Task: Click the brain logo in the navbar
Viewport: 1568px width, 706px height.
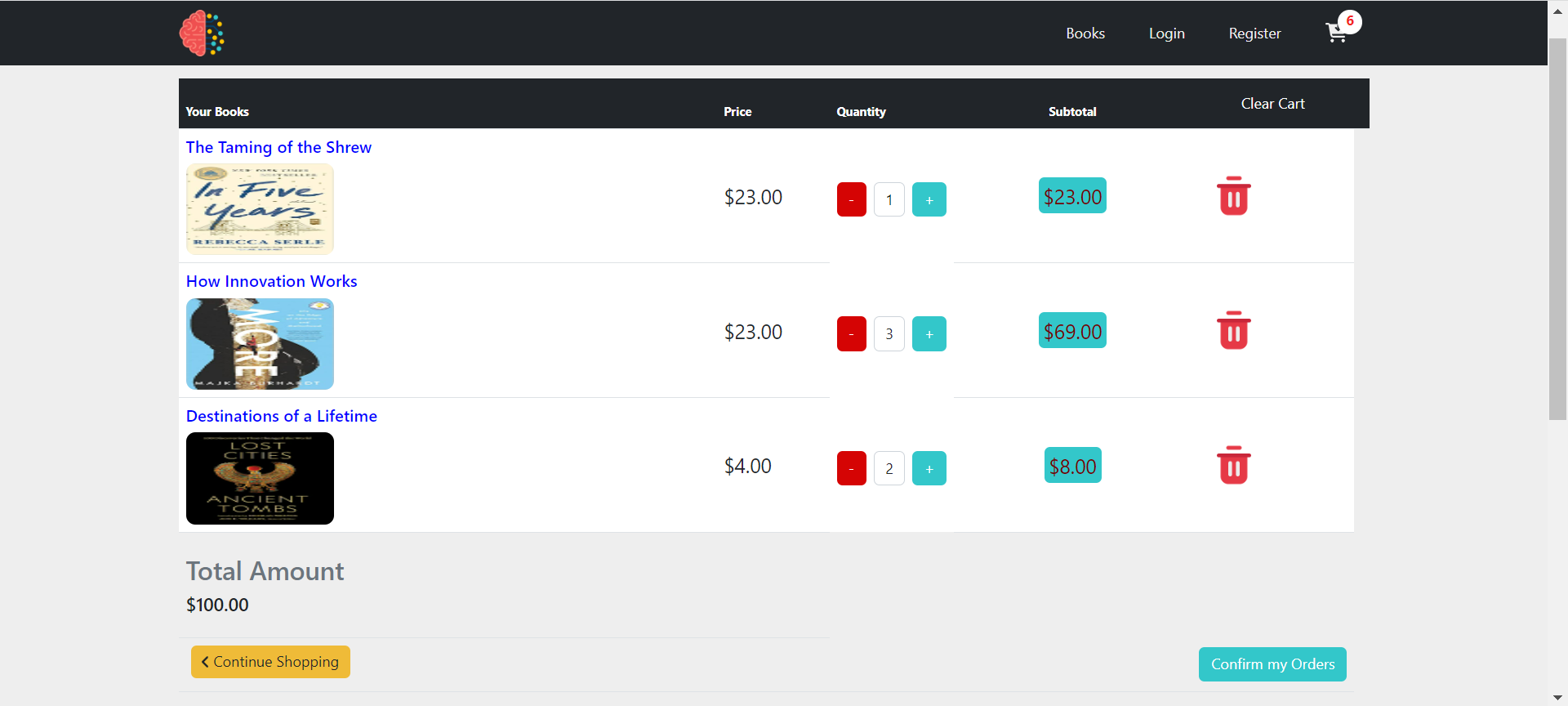Action: [x=202, y=33]
